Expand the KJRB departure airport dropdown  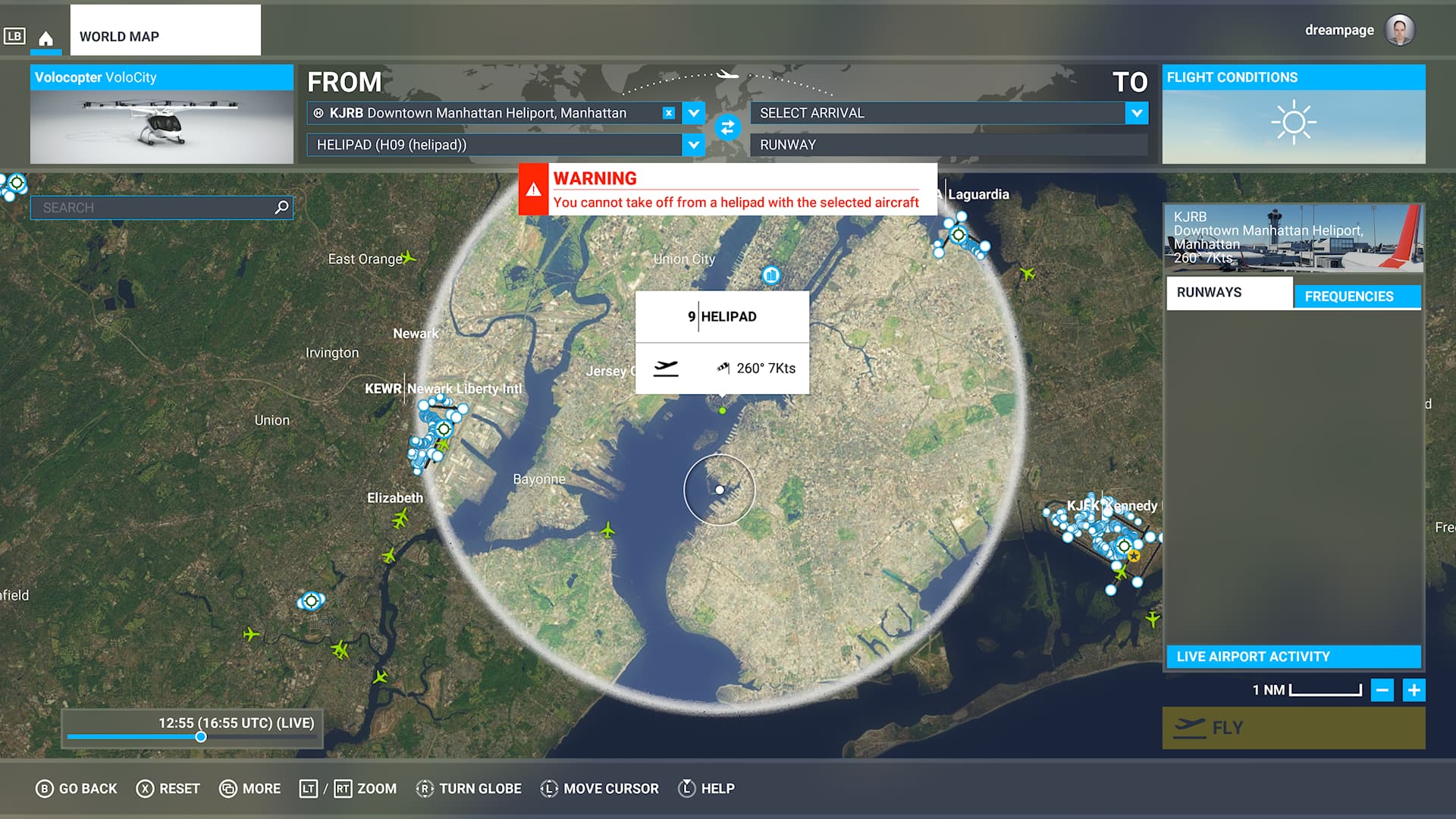[x=693, y=113]
